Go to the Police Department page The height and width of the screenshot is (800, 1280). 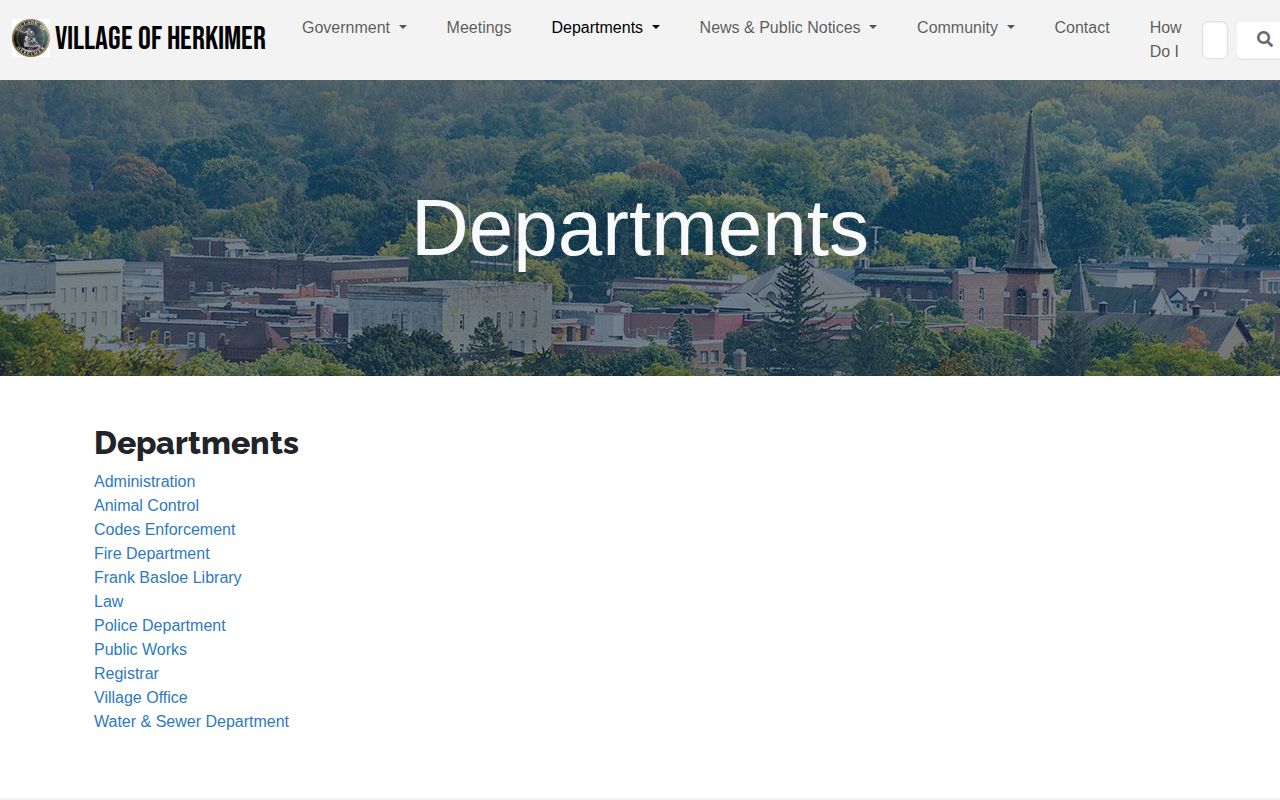point(160,625)
